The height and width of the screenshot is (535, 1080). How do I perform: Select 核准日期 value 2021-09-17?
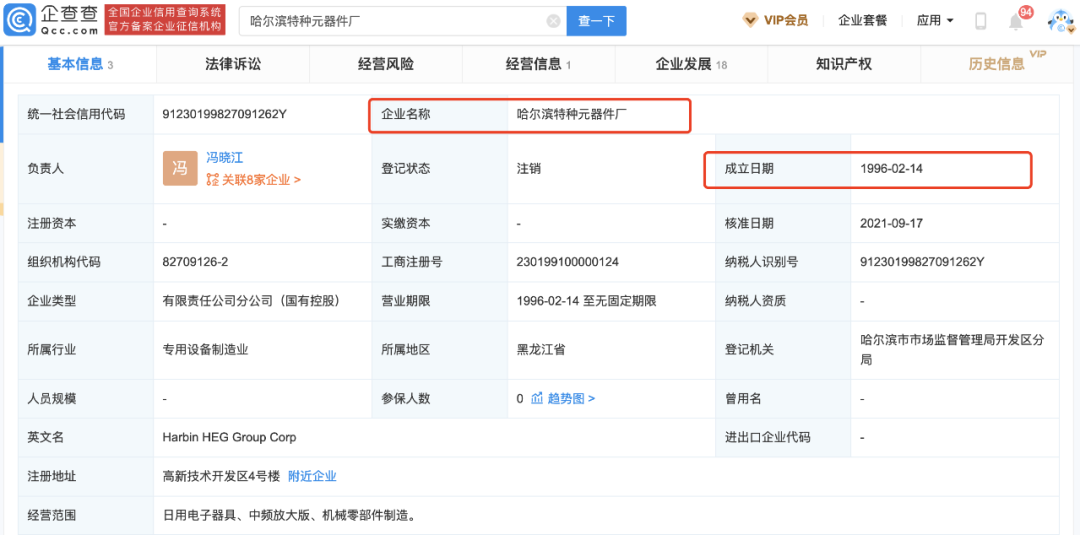(891, 223)
